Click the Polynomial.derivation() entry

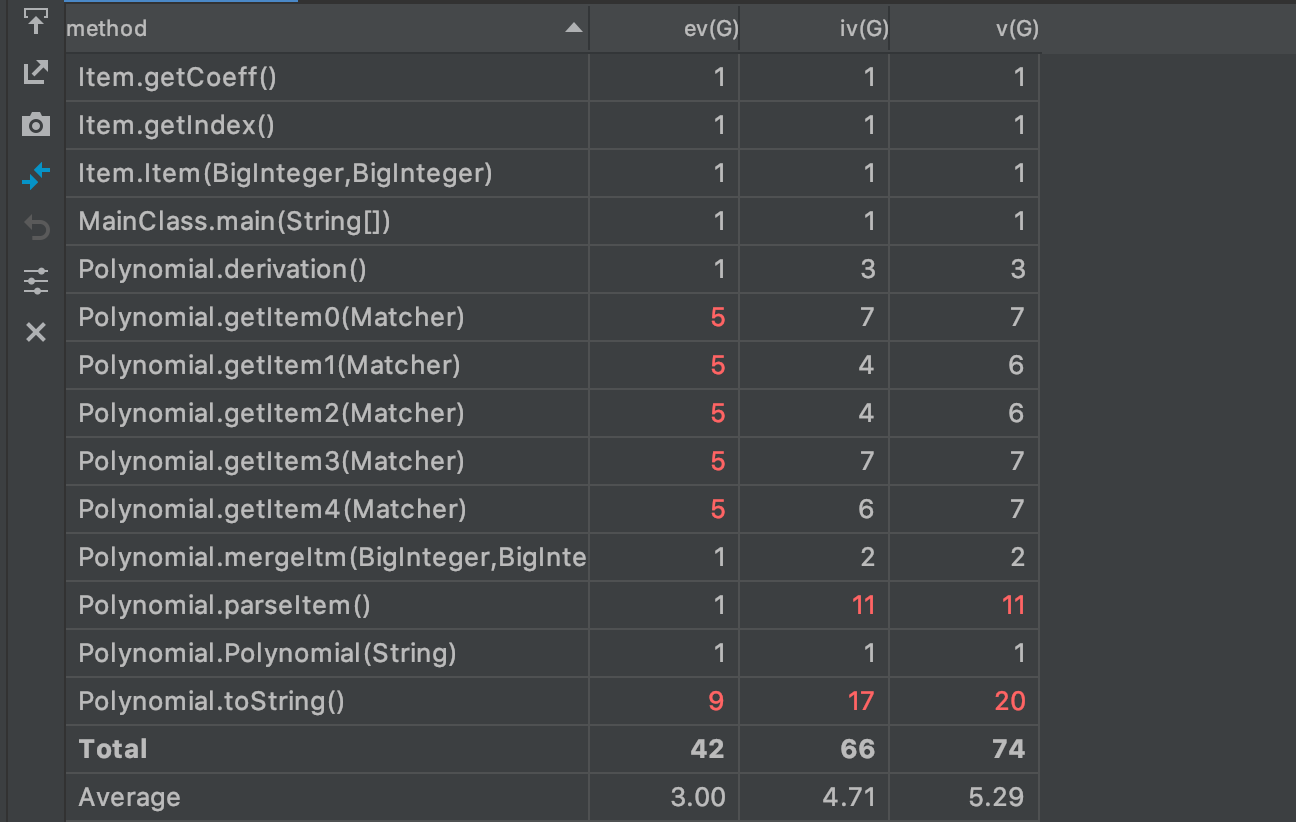[222, 269]
